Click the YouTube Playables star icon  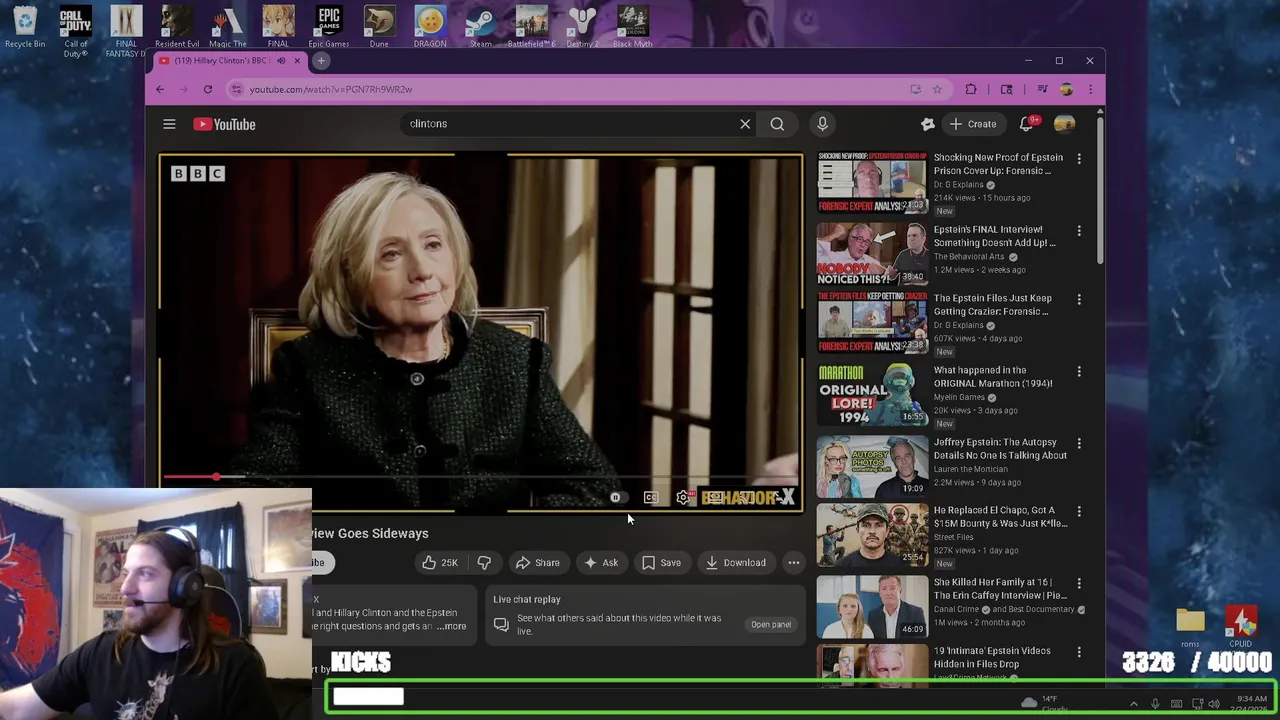(927, 124)
